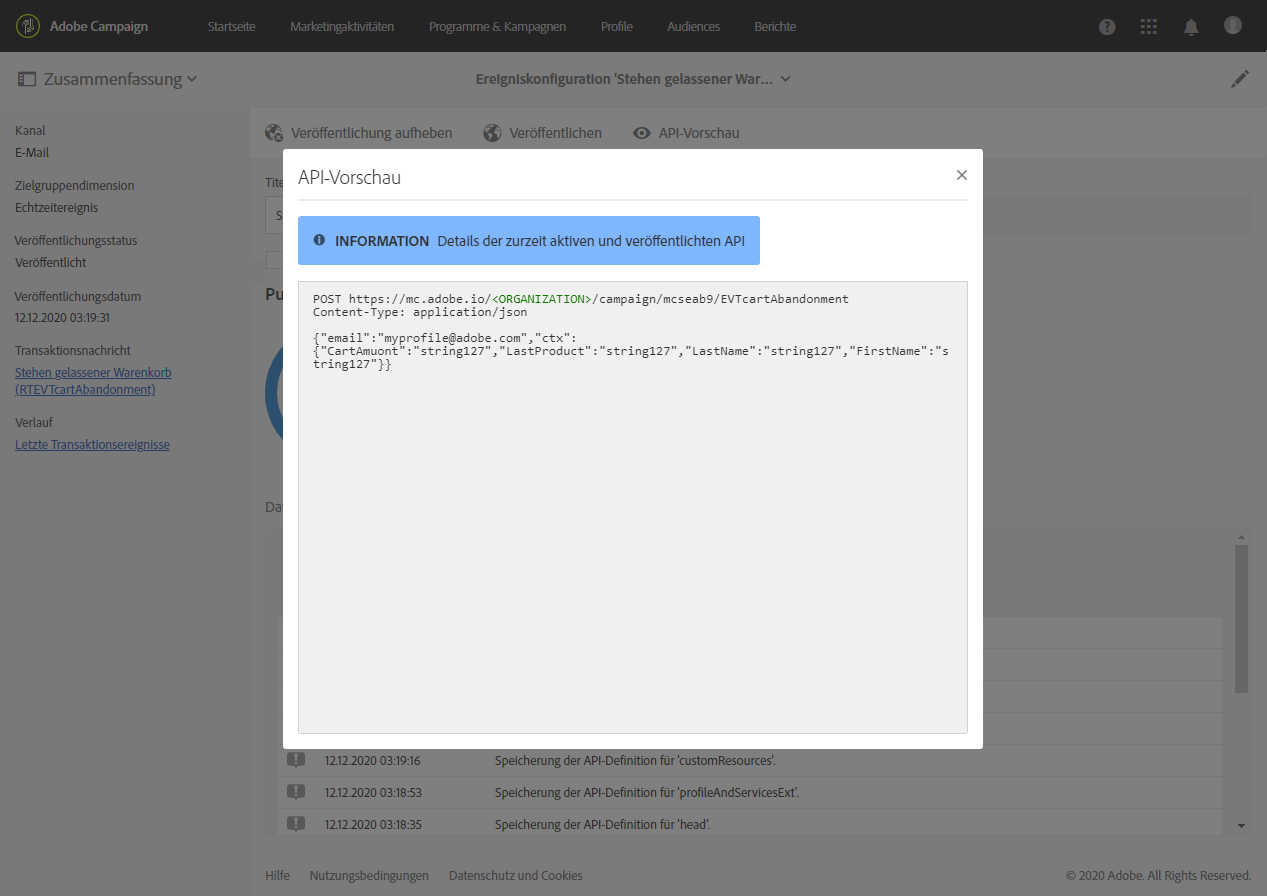The width and height of the screenshot is (1267, 896).
Task: Click the Veröffentlichen button
Action: (543, 133)
